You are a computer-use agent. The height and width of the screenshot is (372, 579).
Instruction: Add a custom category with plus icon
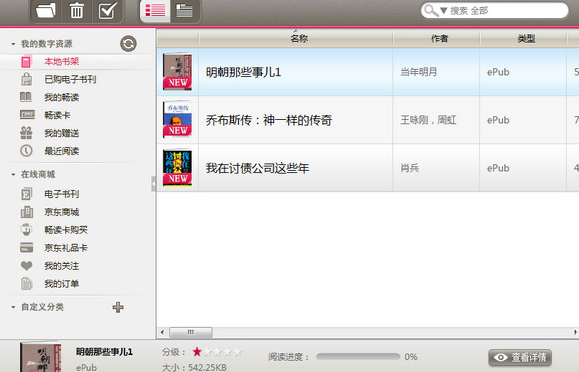pos(118,307)
